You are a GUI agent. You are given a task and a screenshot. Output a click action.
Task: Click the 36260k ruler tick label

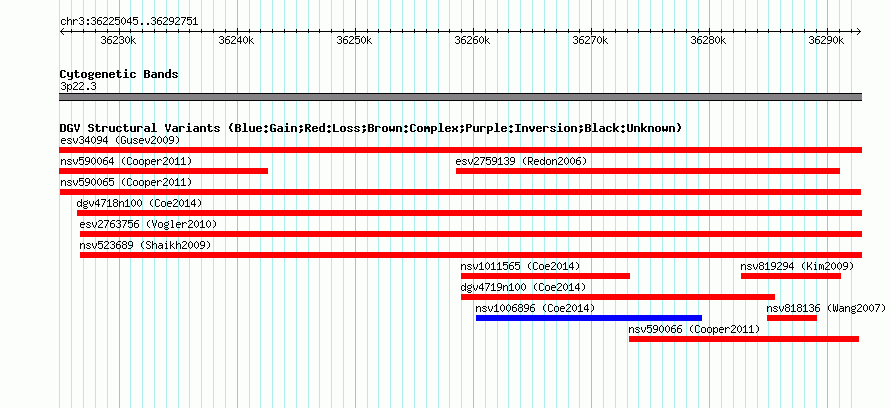tap(472, 40)
